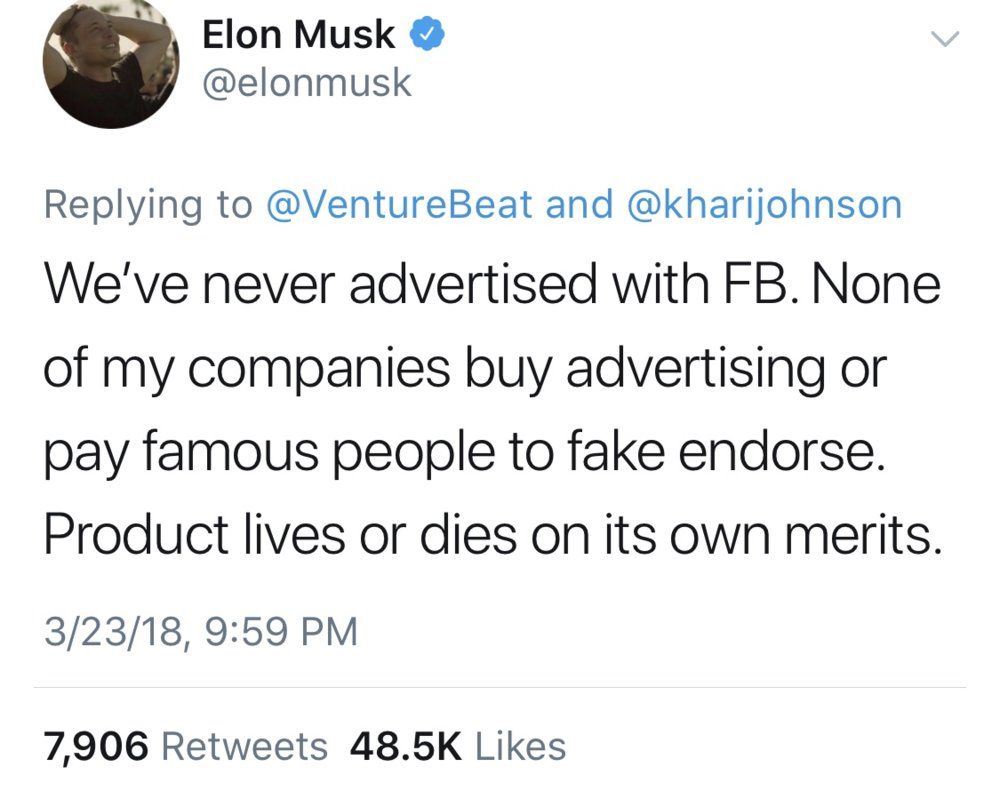
Task: Click the "Replying to" label text
Action: point(147,204)
